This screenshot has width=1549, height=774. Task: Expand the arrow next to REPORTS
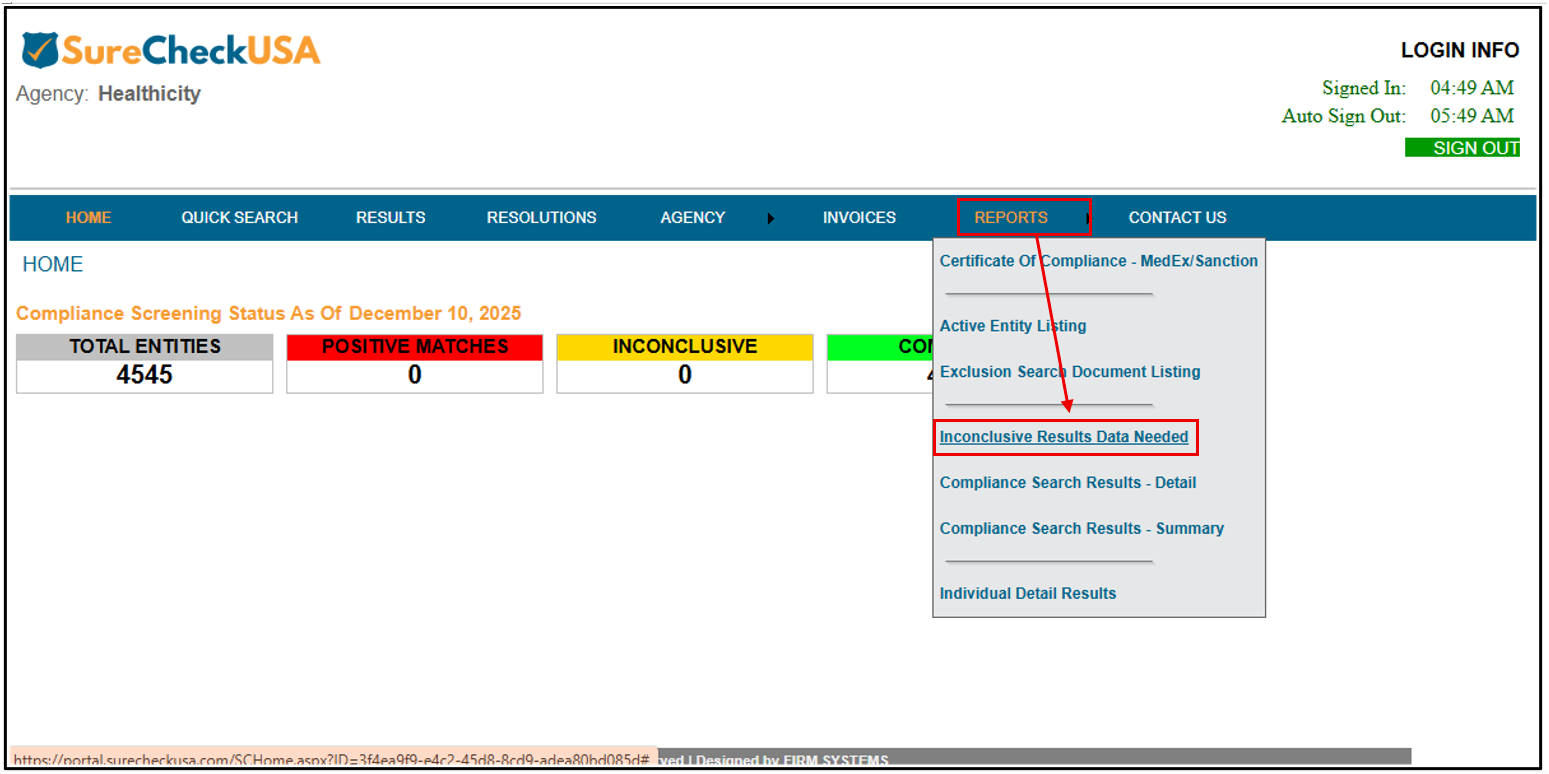coord(1089,218)
